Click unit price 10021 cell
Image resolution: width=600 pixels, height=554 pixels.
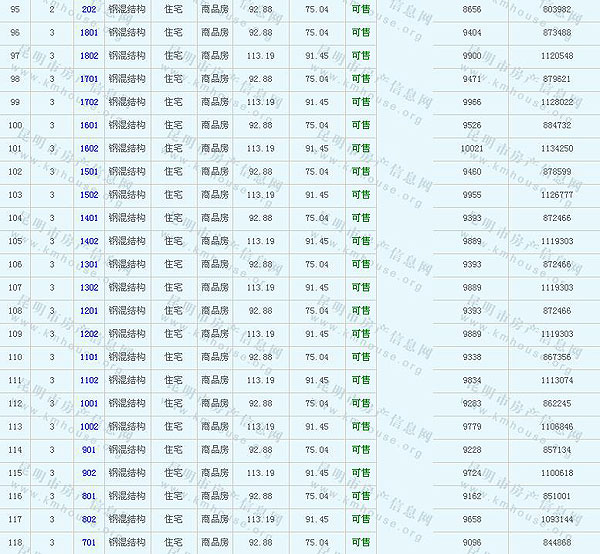point(472,148)
